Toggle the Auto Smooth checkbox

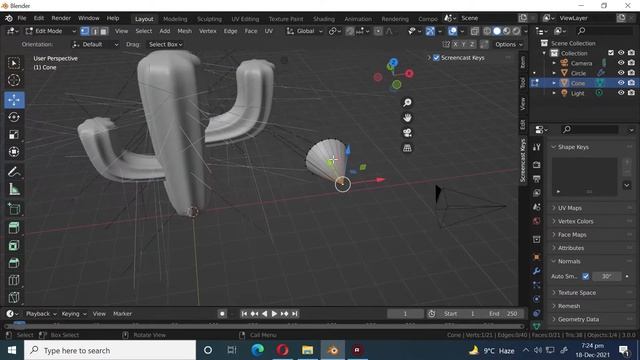[586, 276]
